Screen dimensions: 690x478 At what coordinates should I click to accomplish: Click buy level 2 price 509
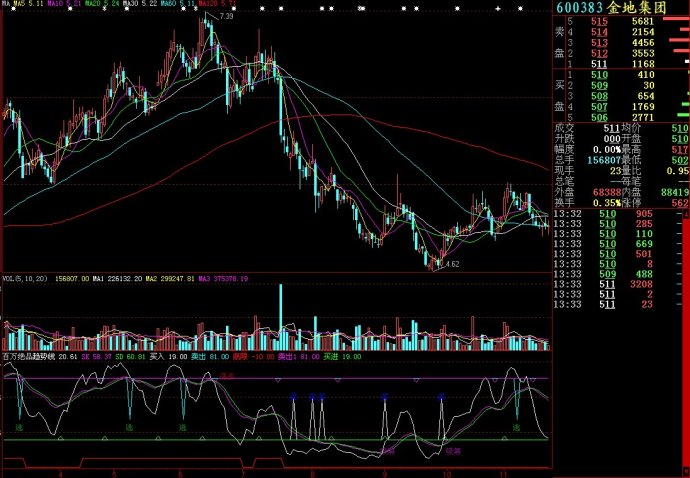click(x=599, y=85)
